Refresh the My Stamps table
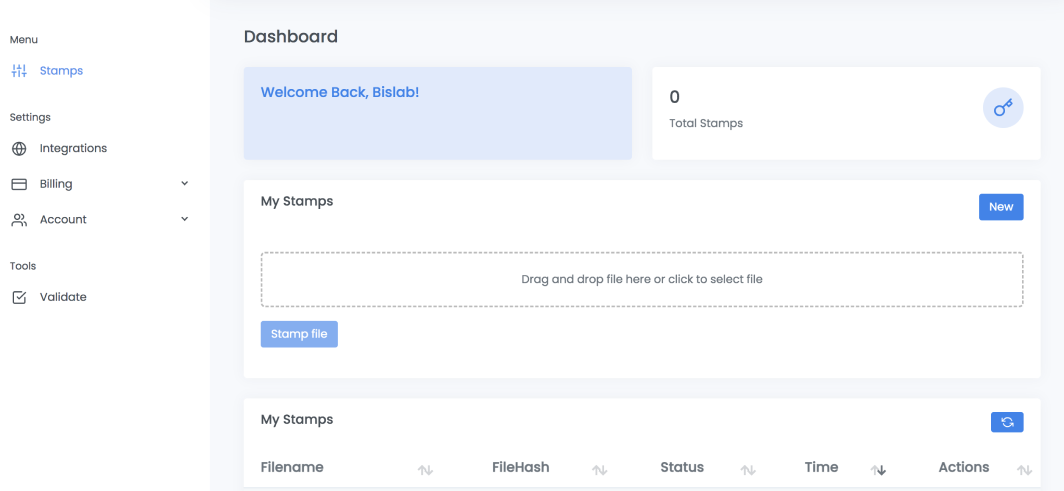The height and width of the screenshot is (491, 1064). tap(1007, 422)
